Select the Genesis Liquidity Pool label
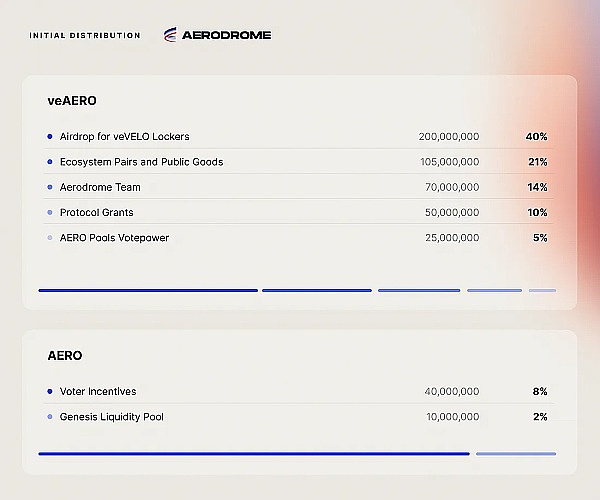600x500 pixels. coord(111,417)
